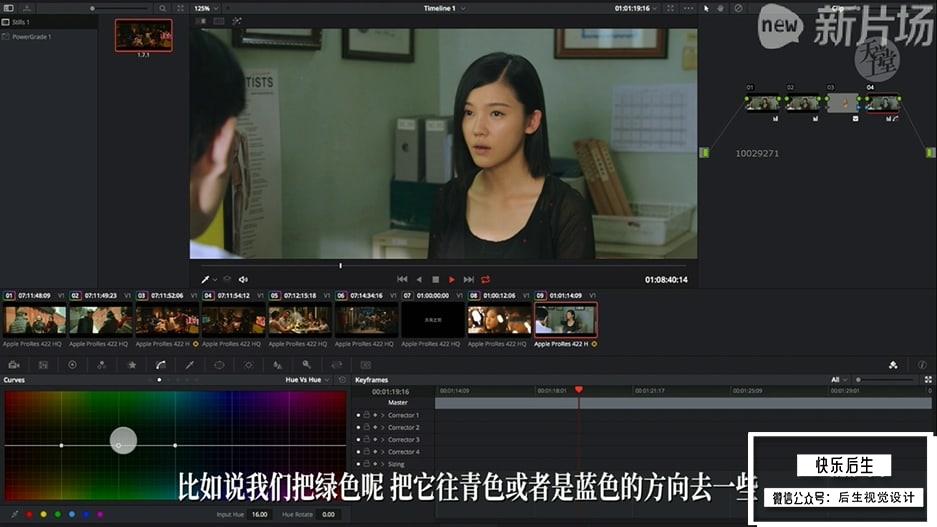Open the Blur palette
The height and width of the screenshot is (527, 937).
click(x=277, y=365)
